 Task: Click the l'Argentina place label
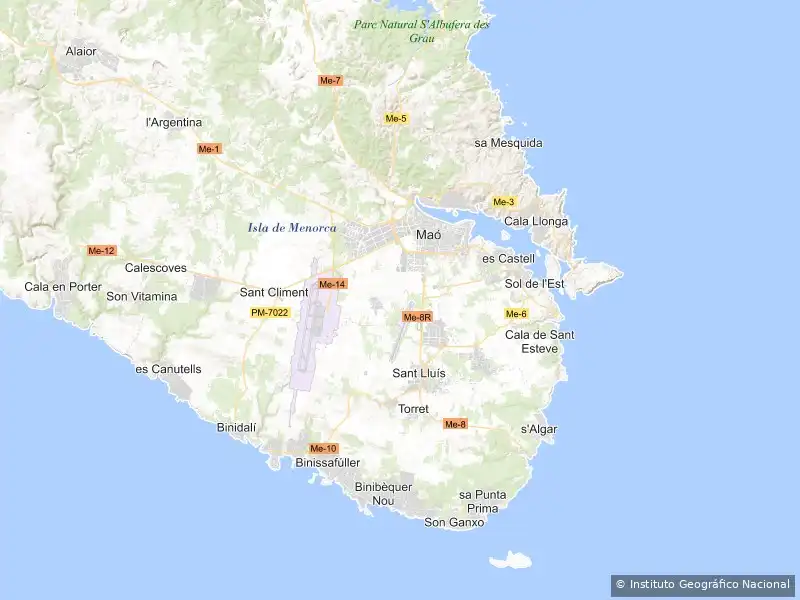pyautogui.click(x=174, y=122)
